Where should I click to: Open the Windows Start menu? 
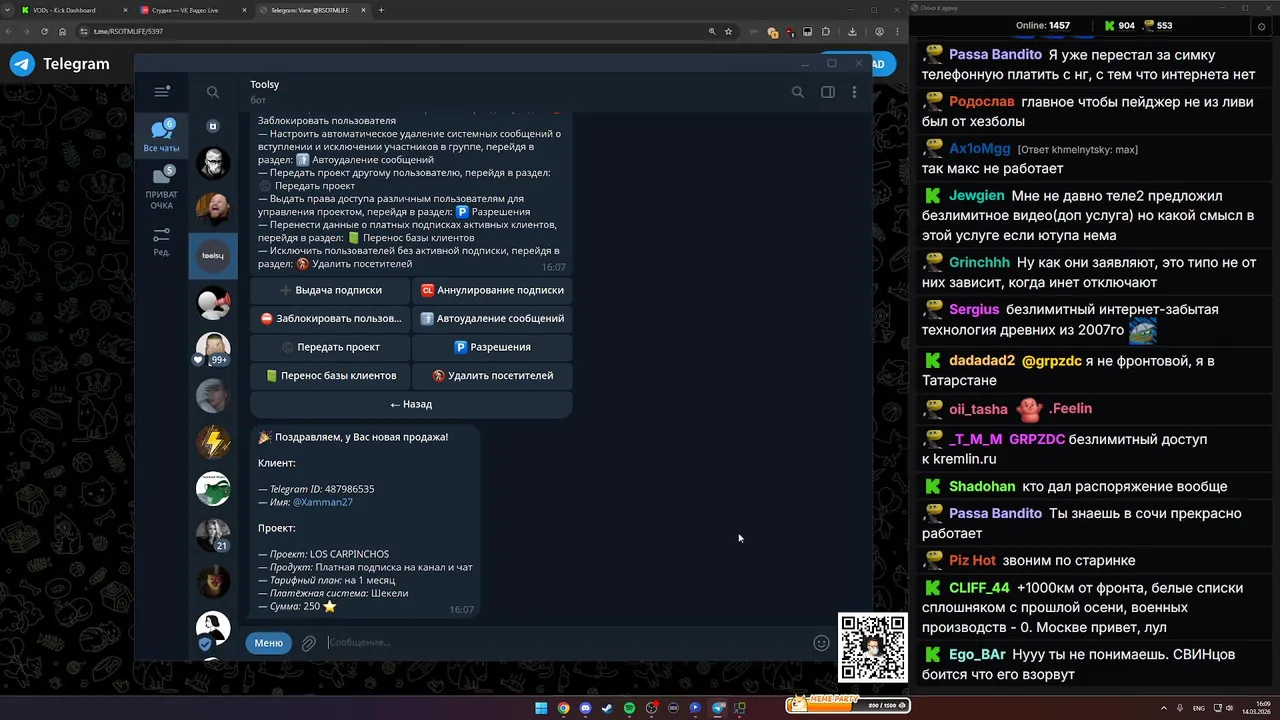(x=541, y=708)
